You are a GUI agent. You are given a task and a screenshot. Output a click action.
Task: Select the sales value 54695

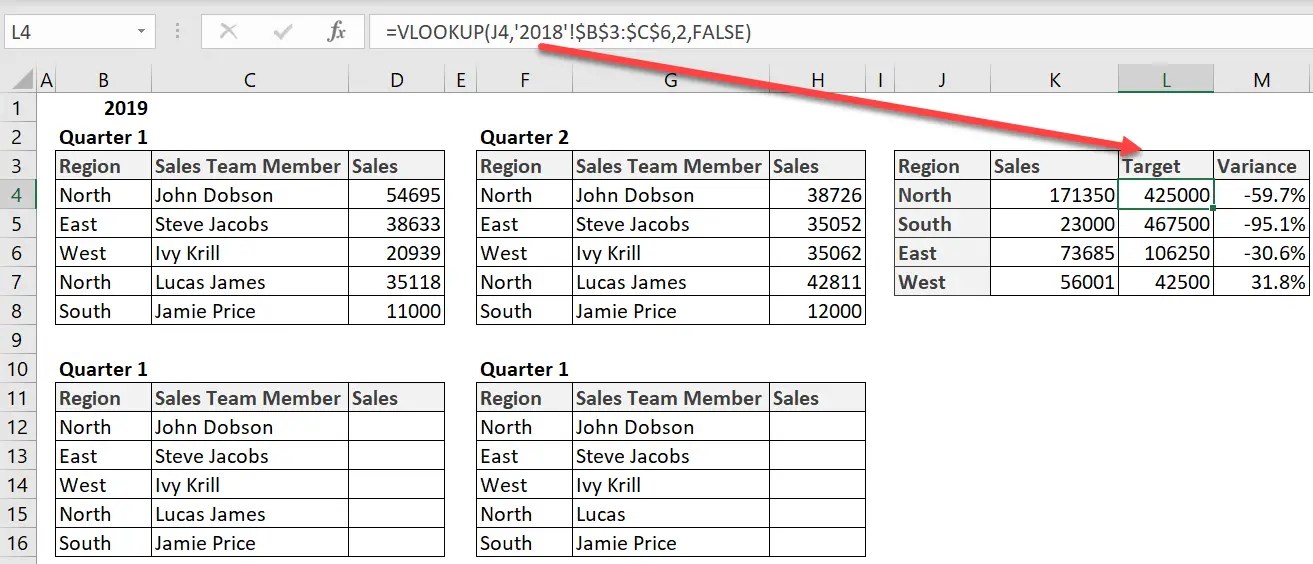click(397, 195)
